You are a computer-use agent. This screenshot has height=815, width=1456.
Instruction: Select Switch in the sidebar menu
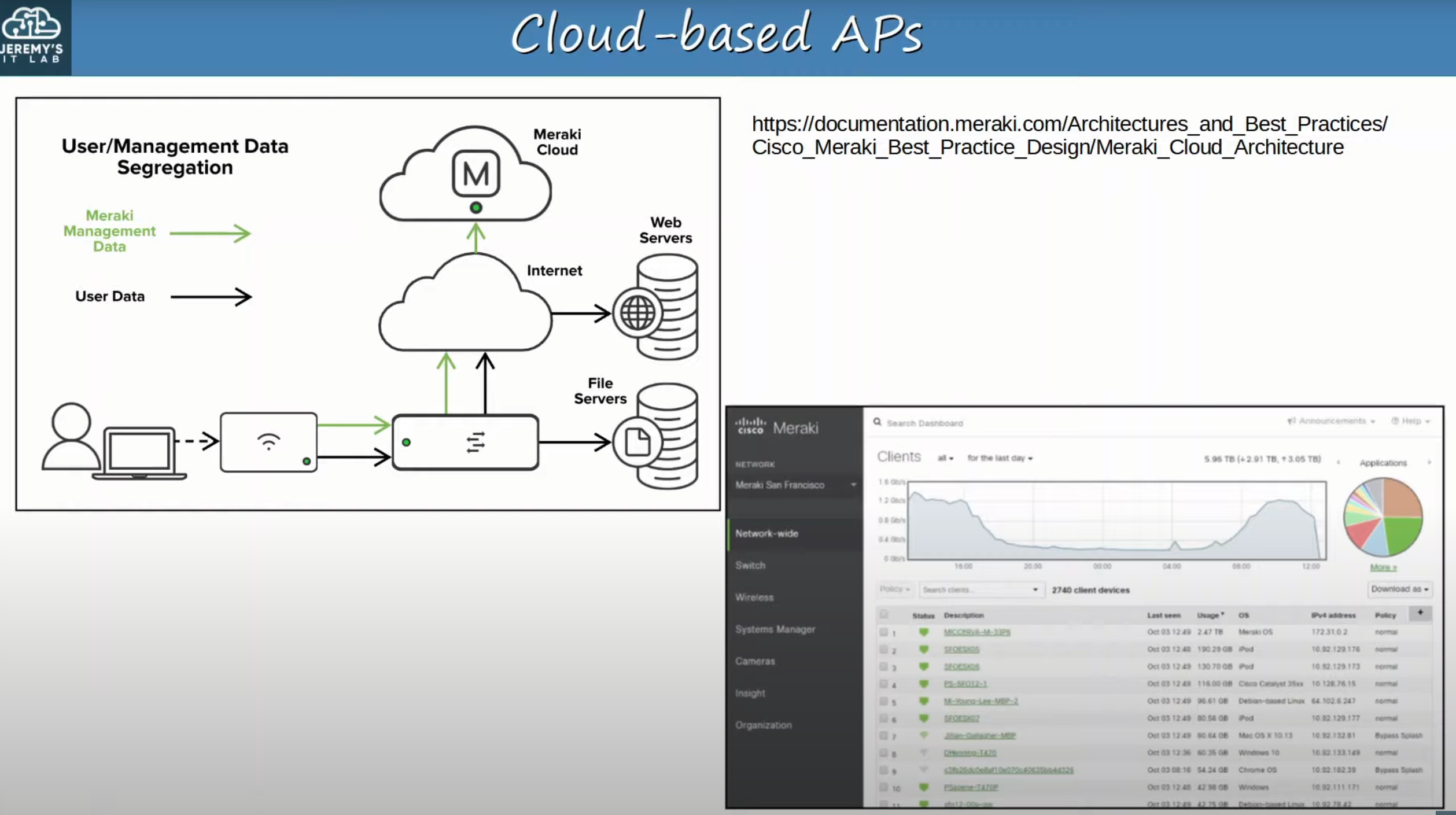pyautogui.click(x=750, y=565)
